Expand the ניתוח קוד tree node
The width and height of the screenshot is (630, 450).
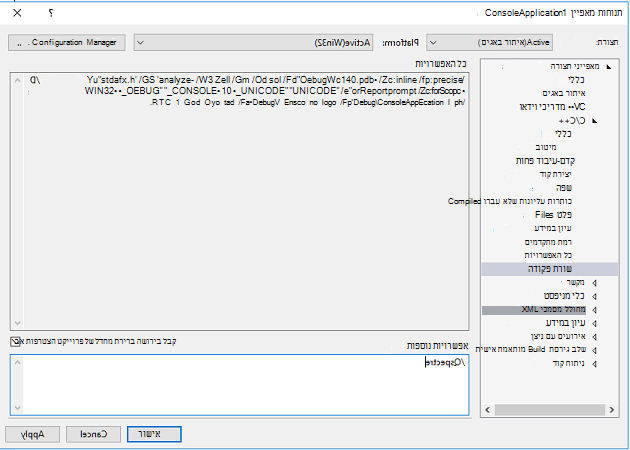(x=594, y=364)
